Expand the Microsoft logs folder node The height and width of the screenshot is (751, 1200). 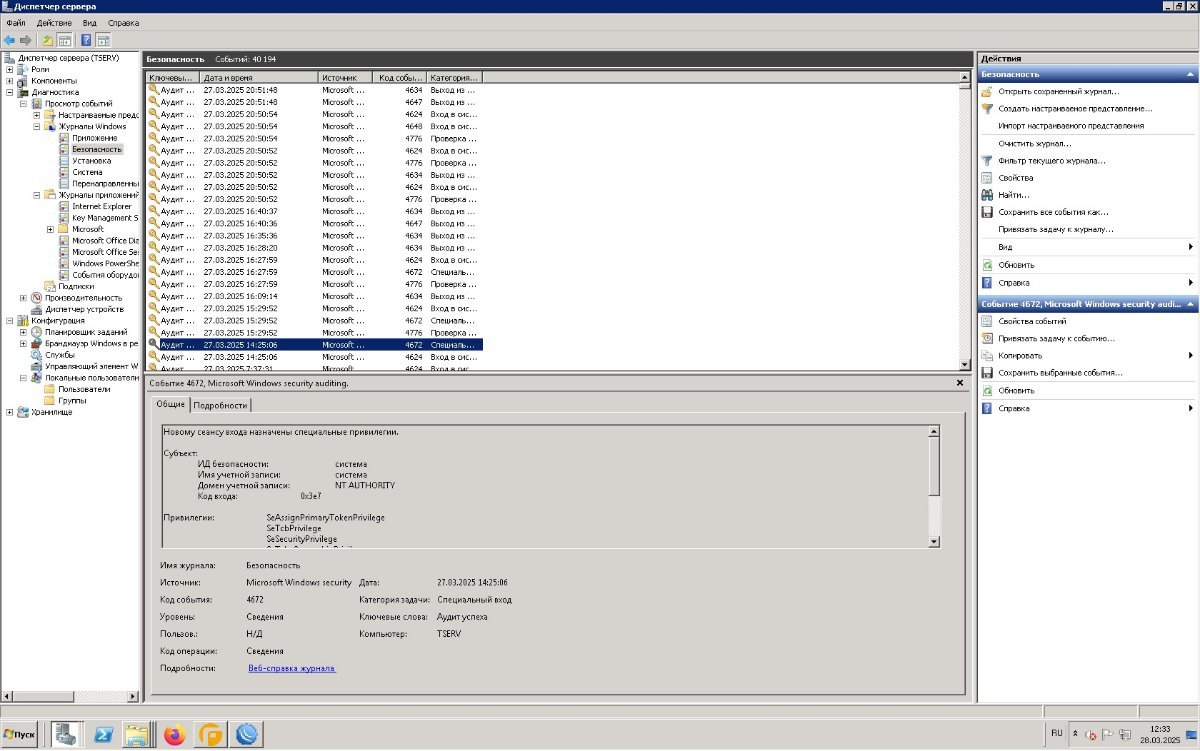(x=50, y=229)
